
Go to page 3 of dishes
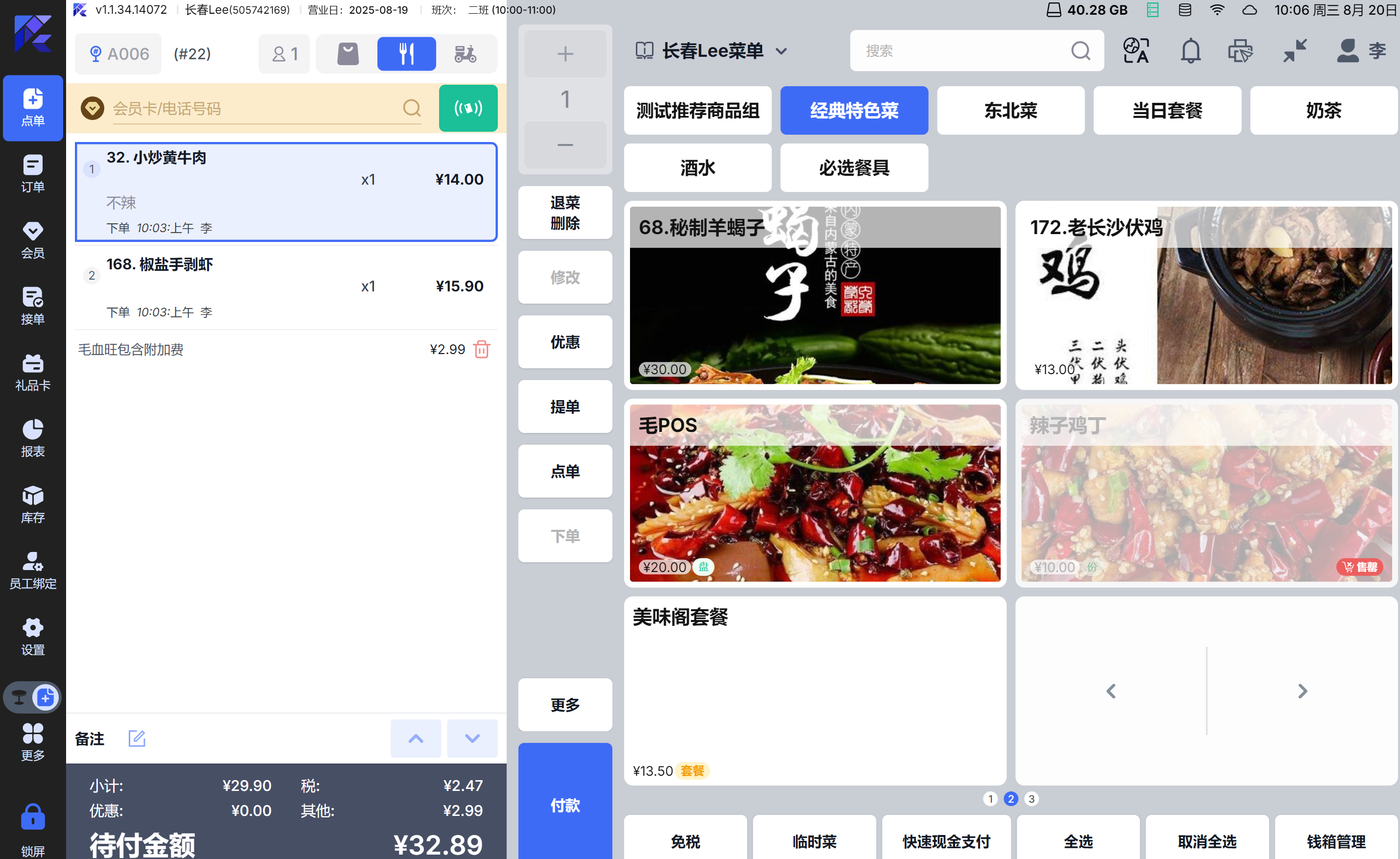coord(1031,799)
